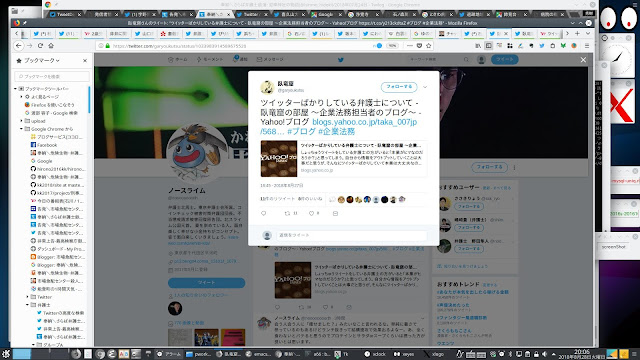Click the ツイート button in Twitter header

pos(505,60)
